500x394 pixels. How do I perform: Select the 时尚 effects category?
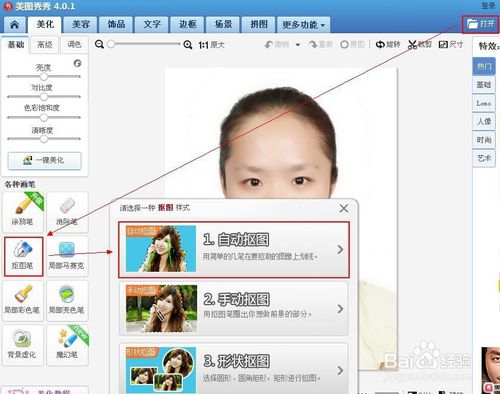[484, 140]
